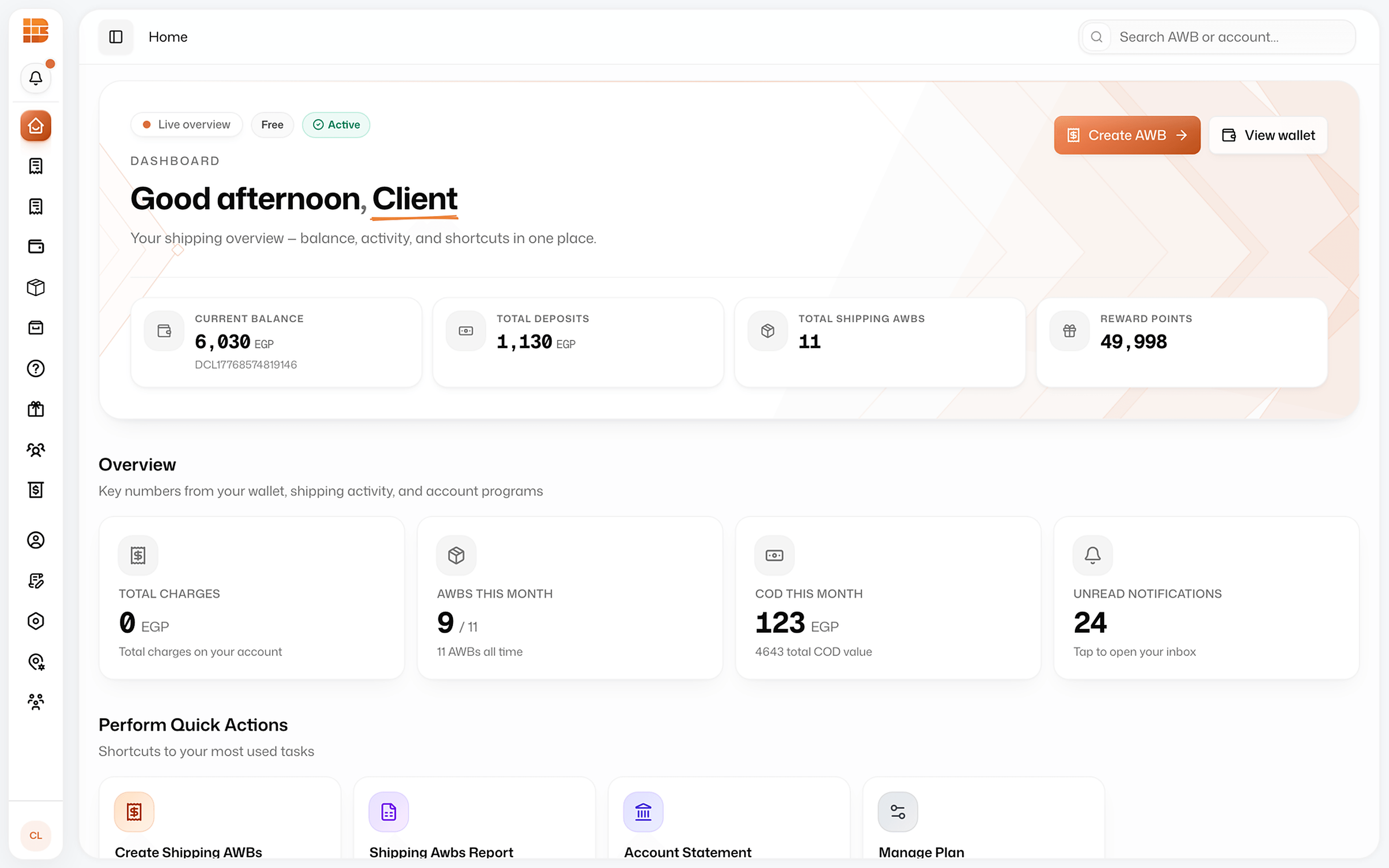The height and width of the screenshot is (868, 1389).
Task: Open the Unread Notifications card
Action: pos(1206,597)
